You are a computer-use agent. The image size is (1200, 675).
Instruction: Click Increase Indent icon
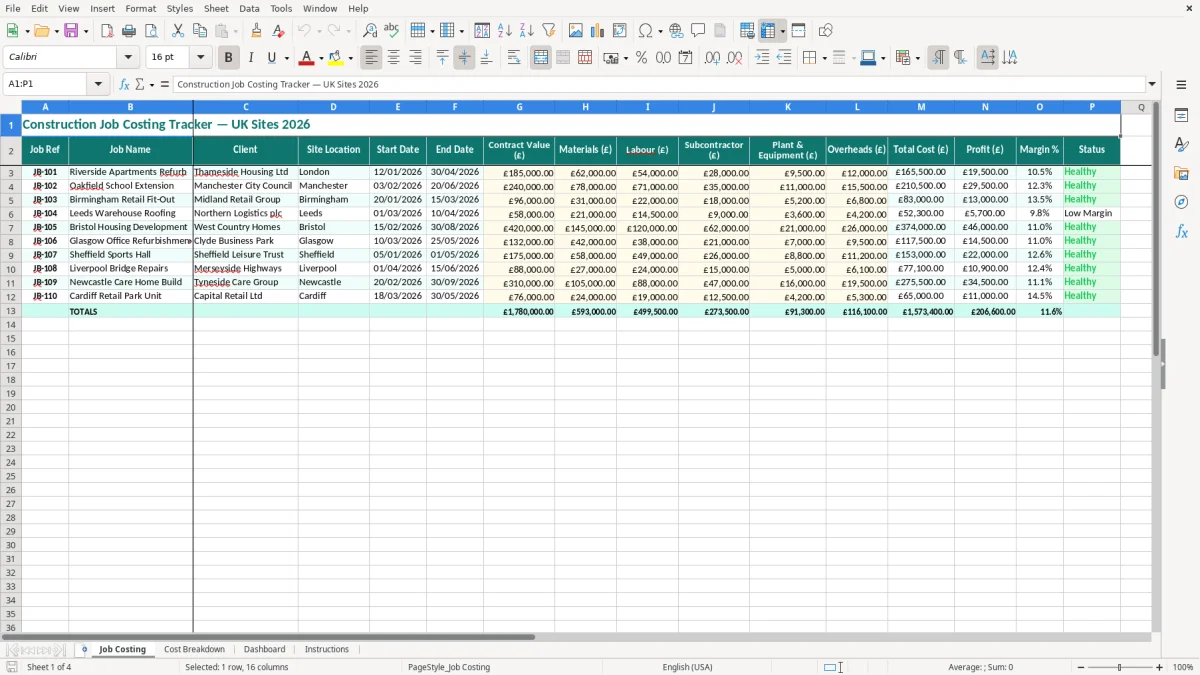click(x=762, y=58)
